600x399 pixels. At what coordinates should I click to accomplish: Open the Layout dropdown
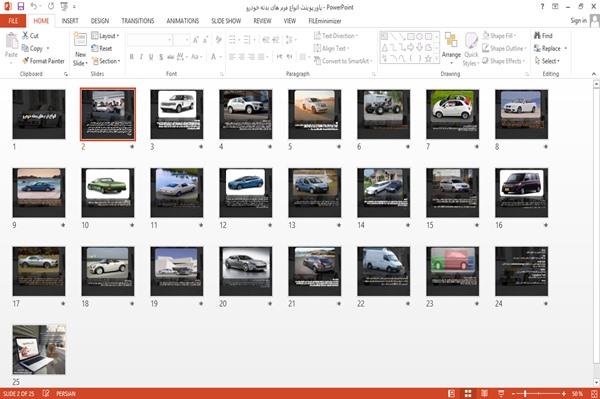click(105, 36)
